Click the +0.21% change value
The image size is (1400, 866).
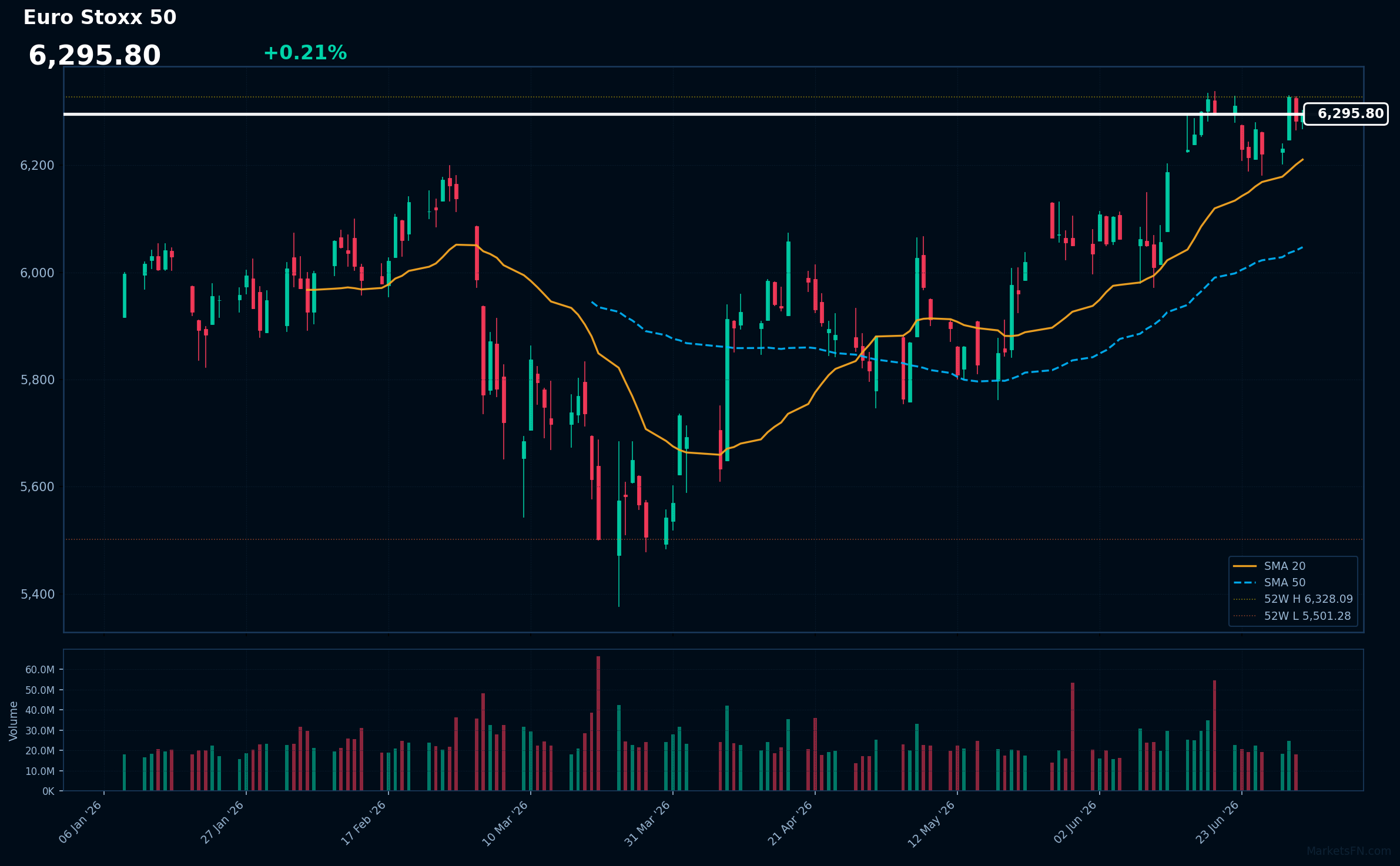tap(305, 53)
